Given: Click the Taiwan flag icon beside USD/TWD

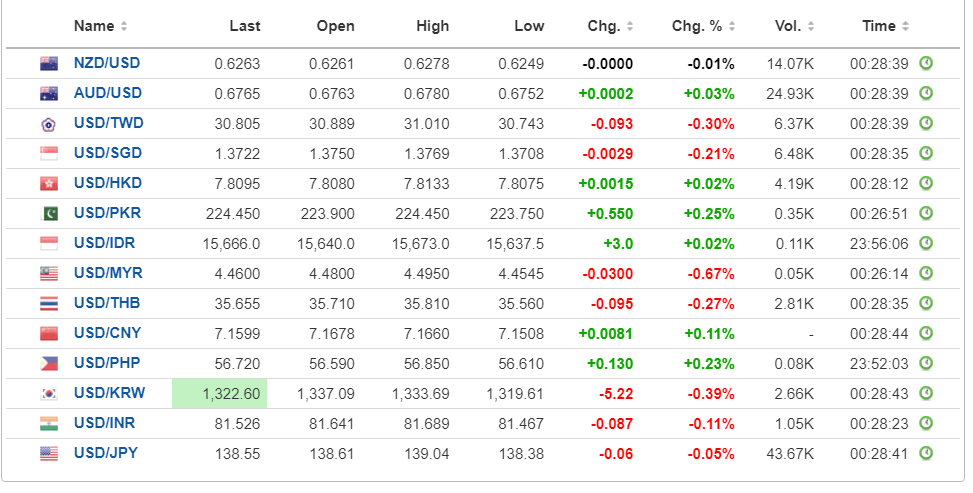Looking at the screenshot, I should coord(48,124).
